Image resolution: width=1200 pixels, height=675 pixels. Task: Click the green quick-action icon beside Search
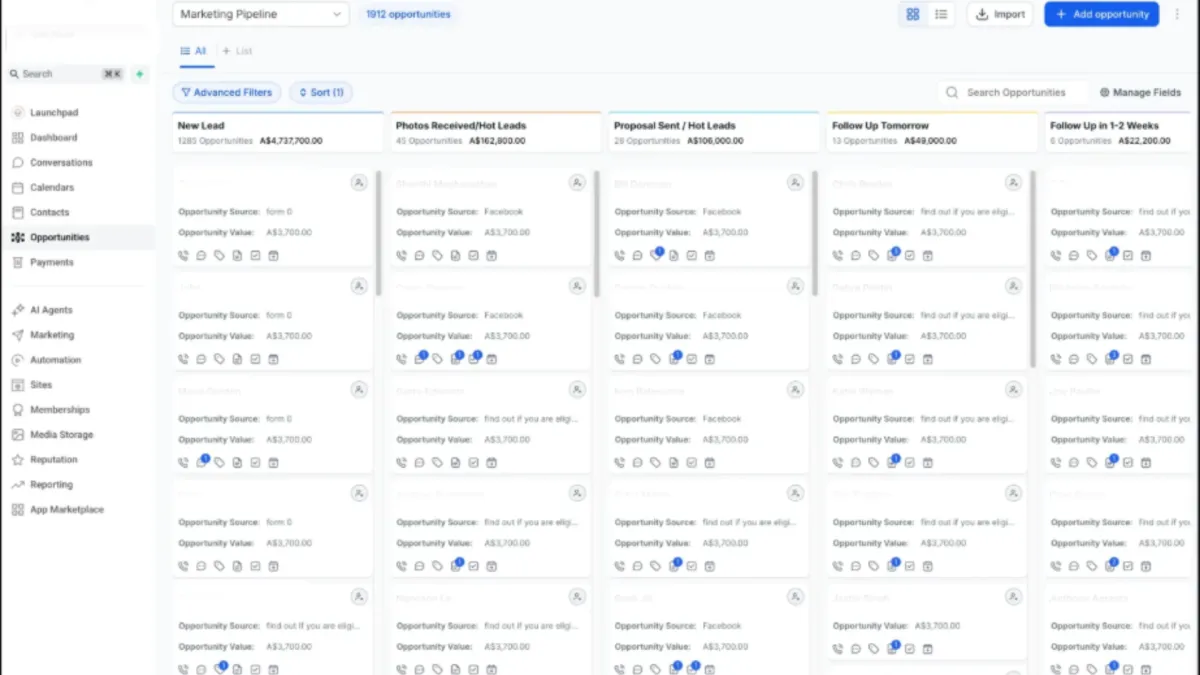[x=140, y=74]
